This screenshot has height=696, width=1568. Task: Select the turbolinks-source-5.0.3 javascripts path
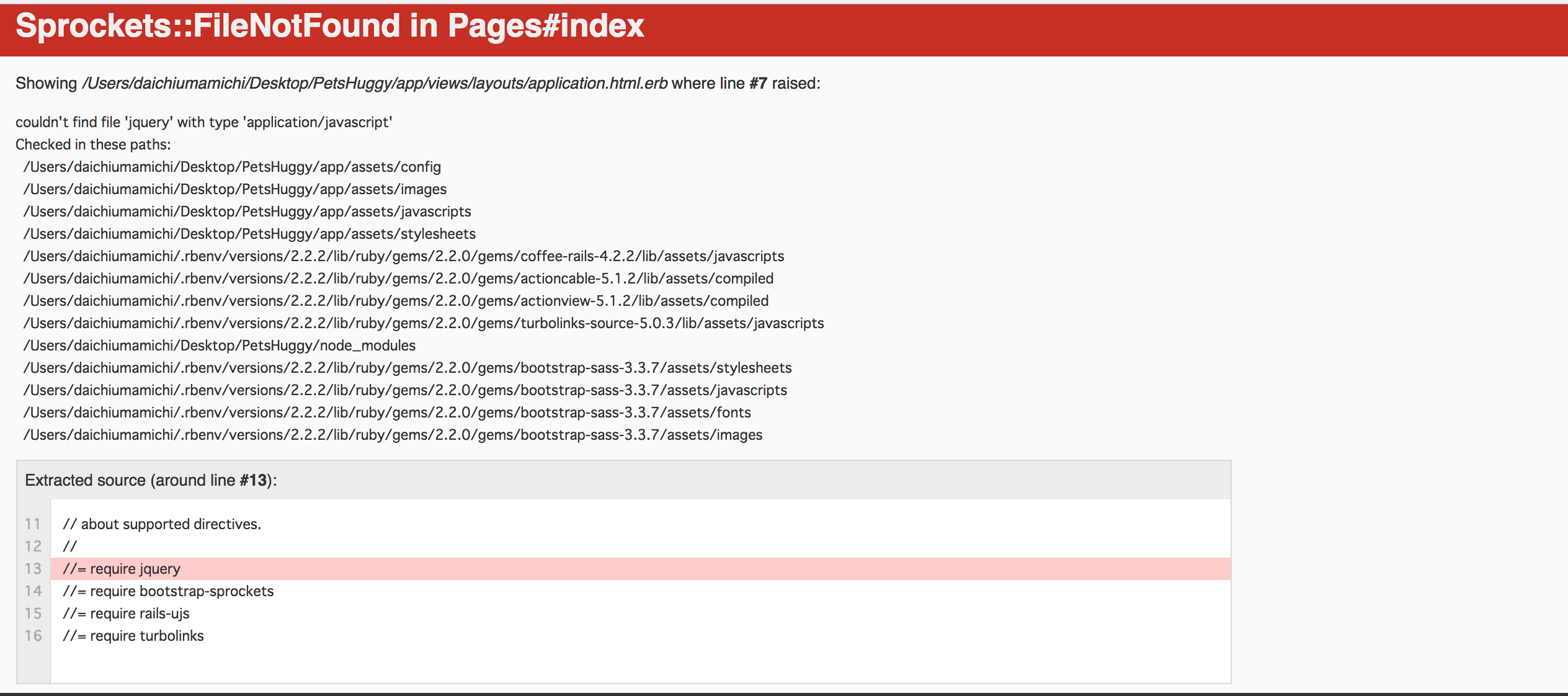coord(423,323)
